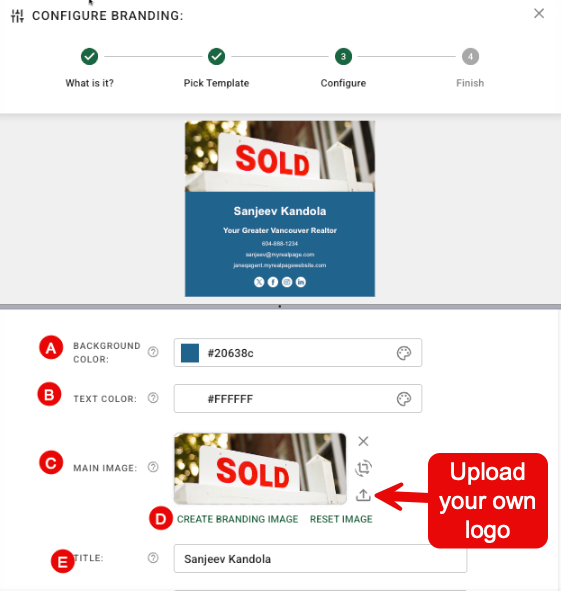Click the crop/rotate main image icon
This screenshot has height=591, width=561.
363,468
